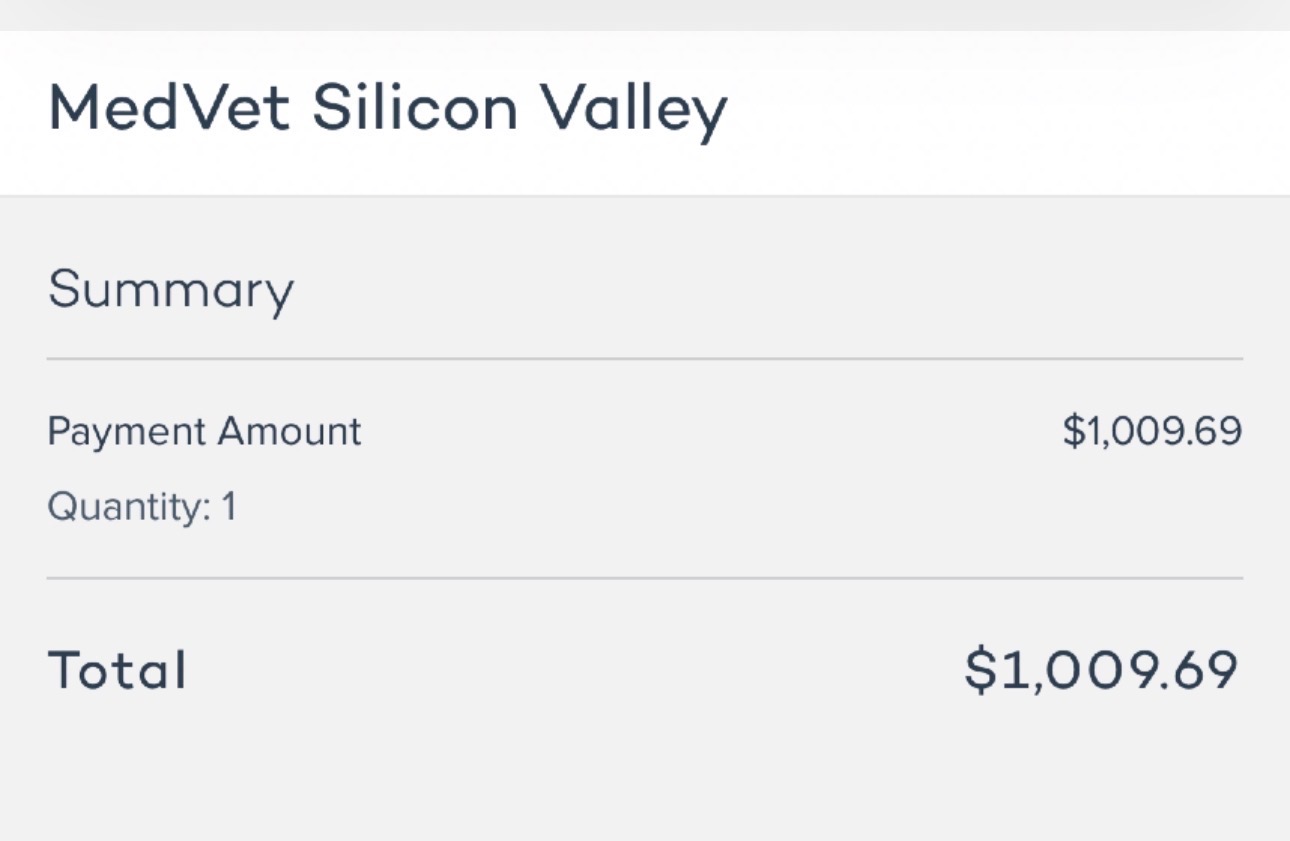
Task: Click the MedVet Silicon Valley merchant heading
Action: coord(387,110)
